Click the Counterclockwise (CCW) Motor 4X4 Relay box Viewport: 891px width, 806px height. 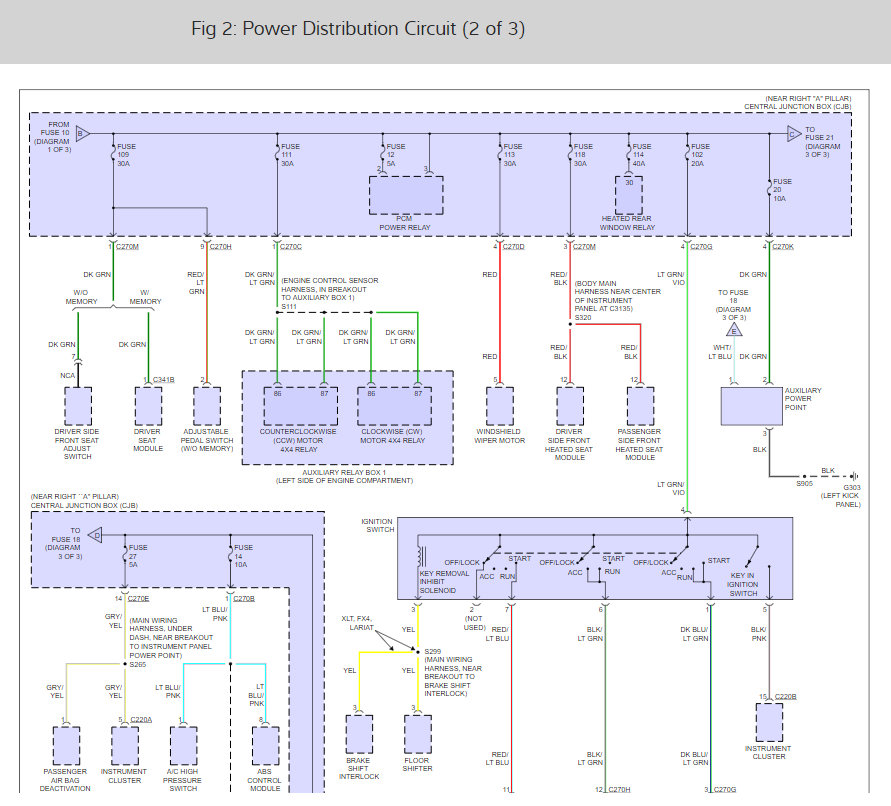coord(301,406)
